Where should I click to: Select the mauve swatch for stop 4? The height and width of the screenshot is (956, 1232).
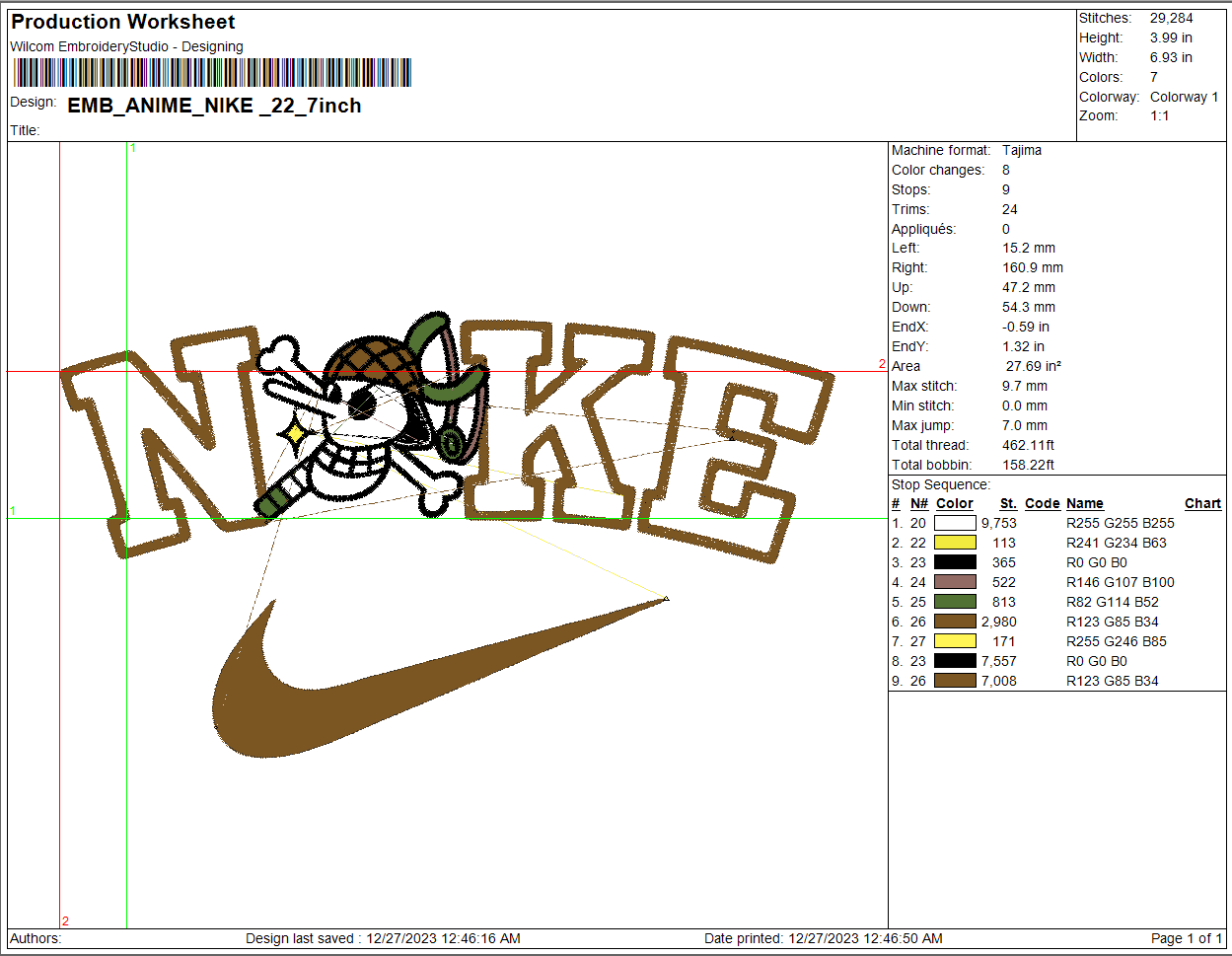pos(955,582)
